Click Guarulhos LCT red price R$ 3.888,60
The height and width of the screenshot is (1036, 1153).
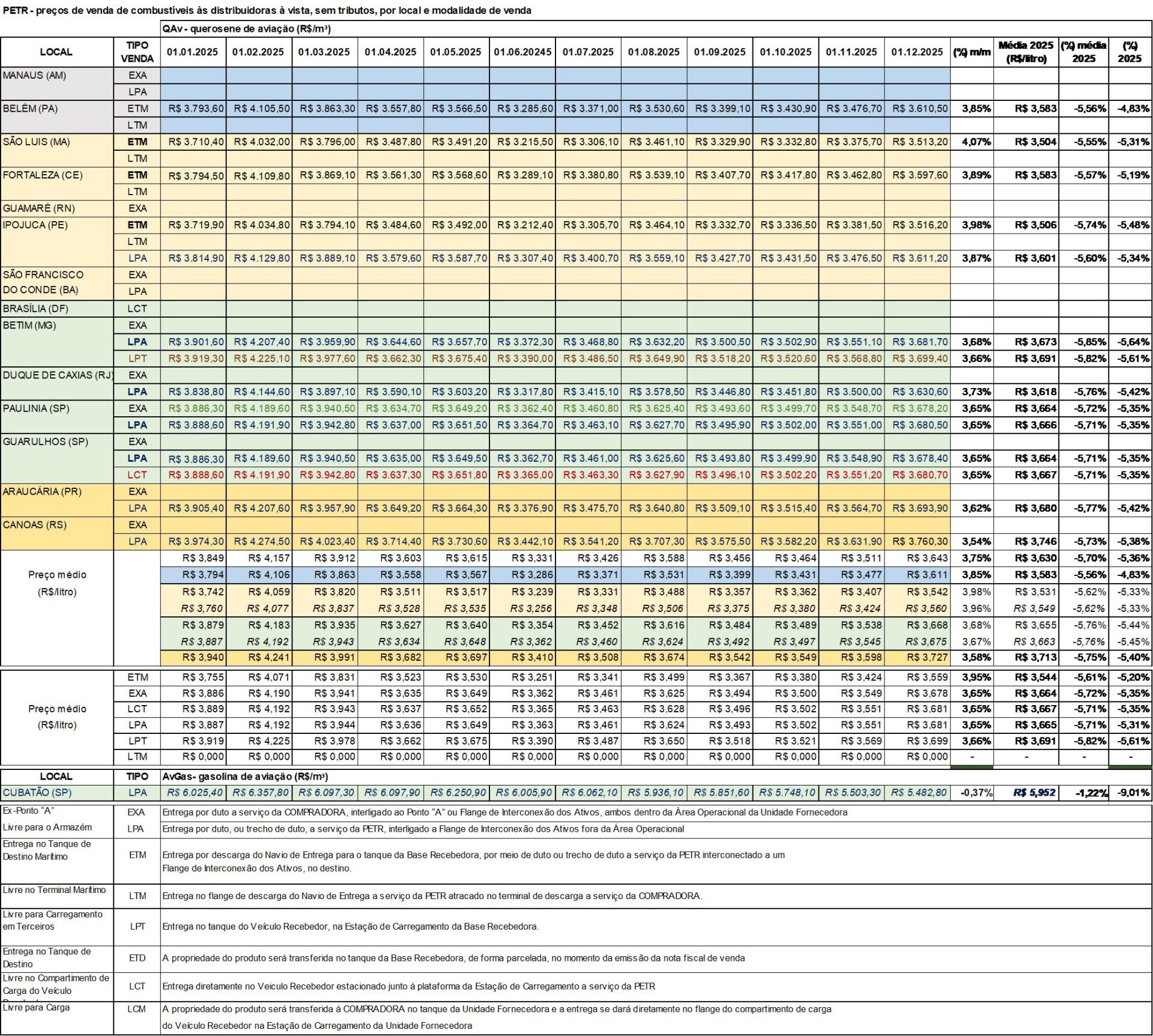196,475
